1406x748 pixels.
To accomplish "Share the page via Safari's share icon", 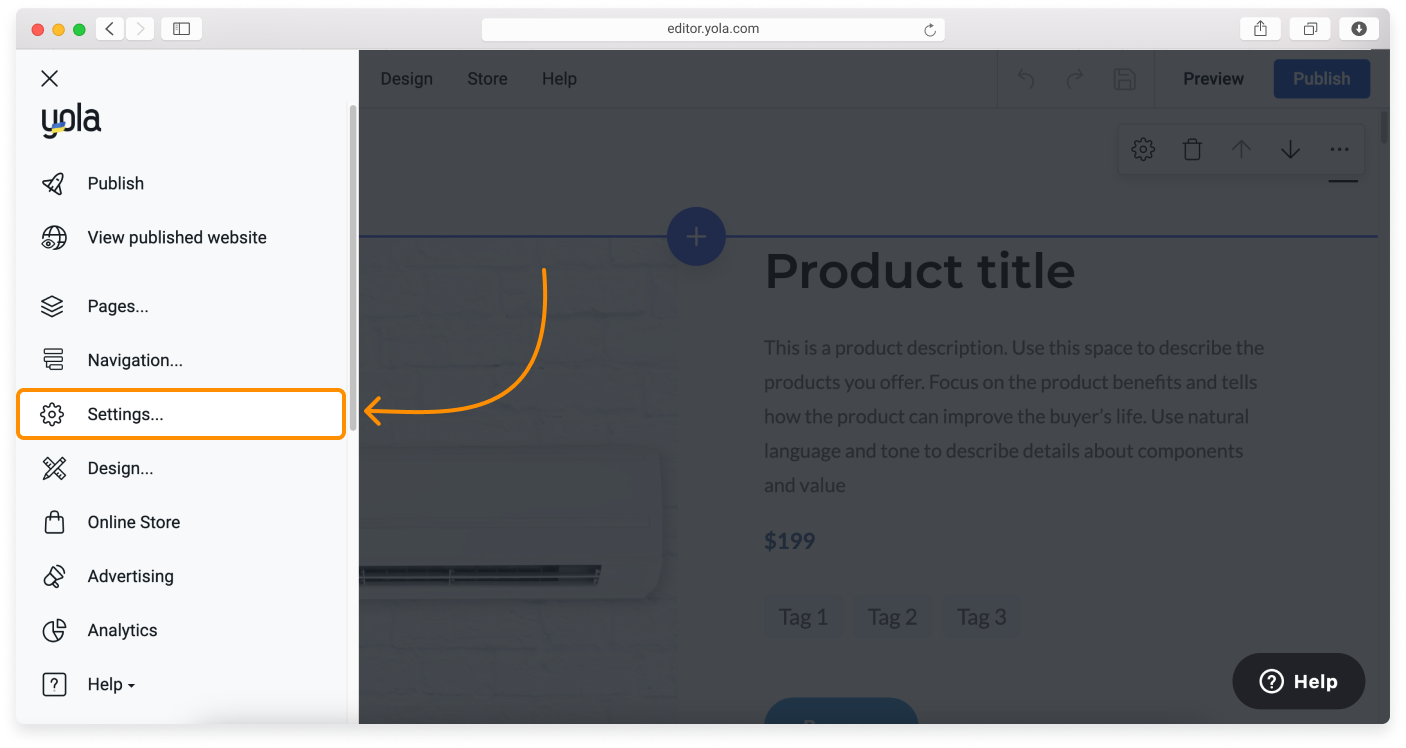I will 1259,28.
